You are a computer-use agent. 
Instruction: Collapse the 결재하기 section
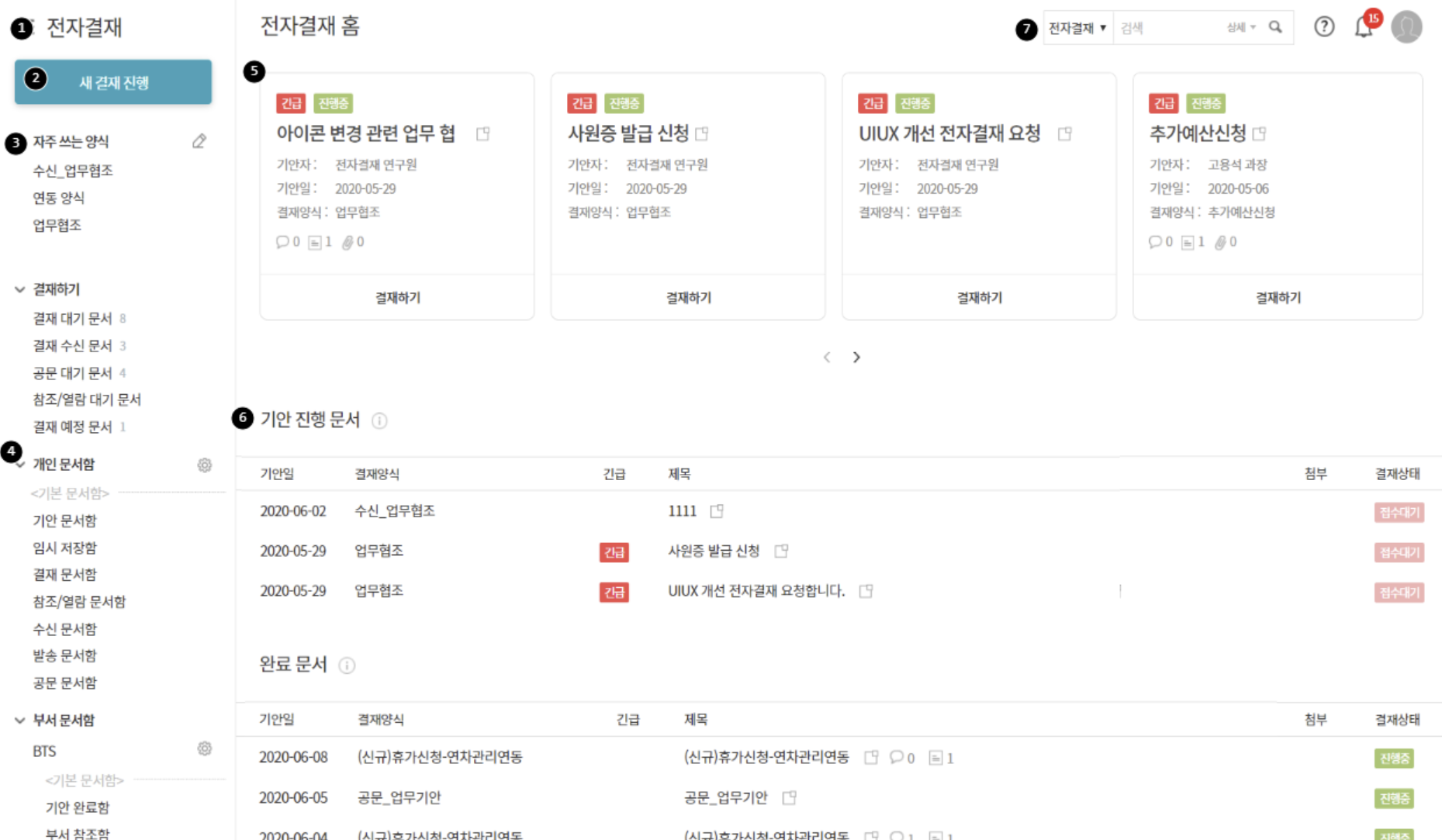[20, 289]
